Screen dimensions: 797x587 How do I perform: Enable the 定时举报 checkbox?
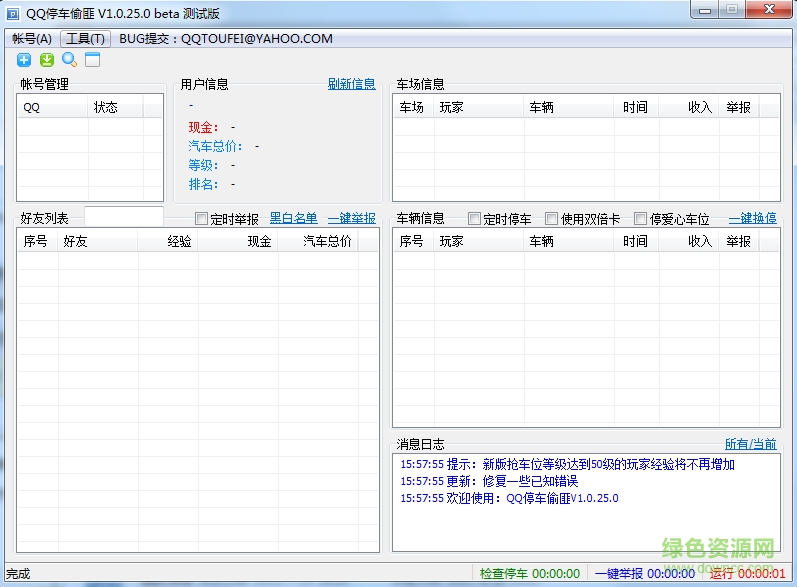(x=202, y=219)
